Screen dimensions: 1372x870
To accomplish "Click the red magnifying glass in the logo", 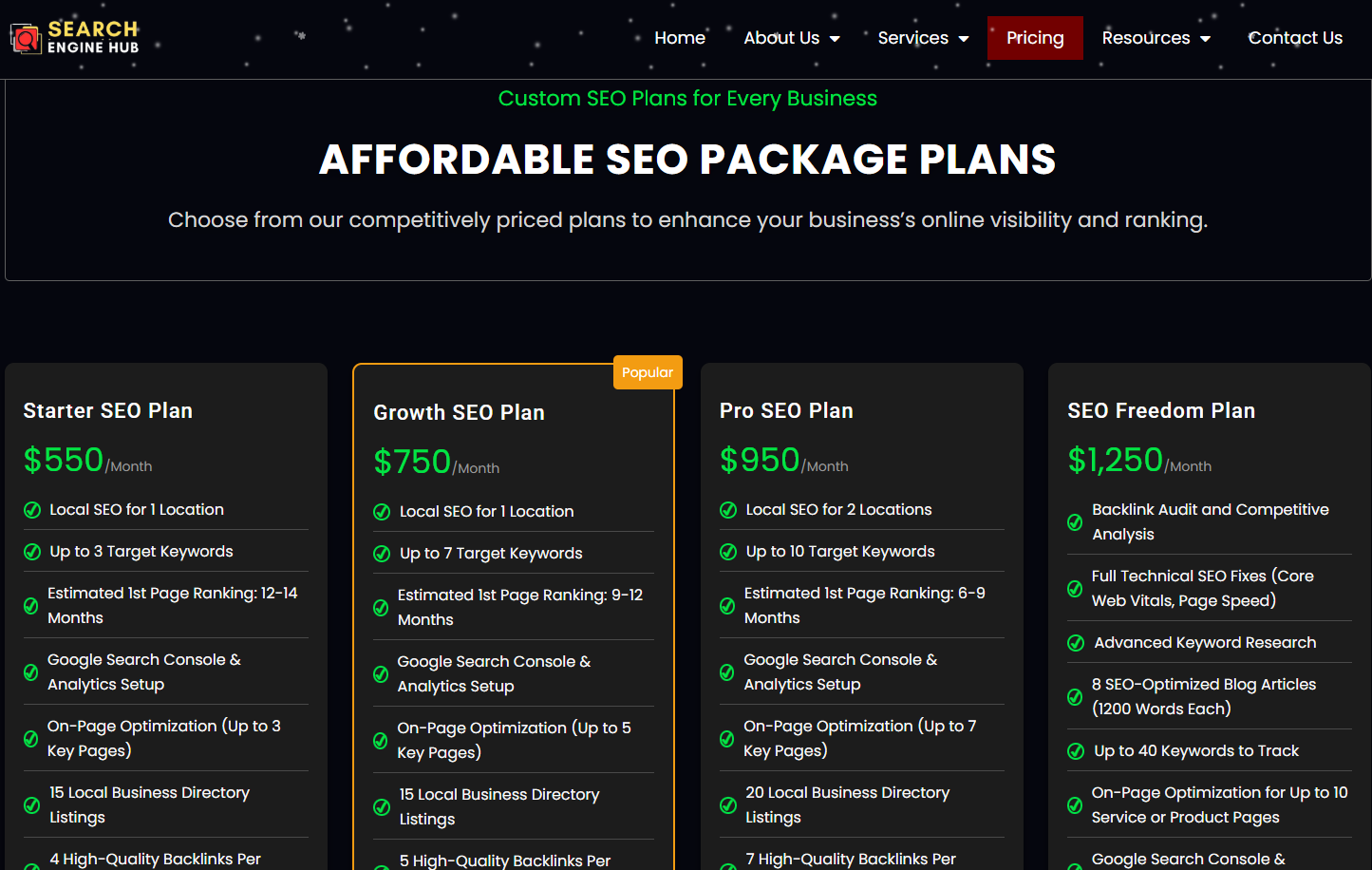I will [x=27, y=39].
